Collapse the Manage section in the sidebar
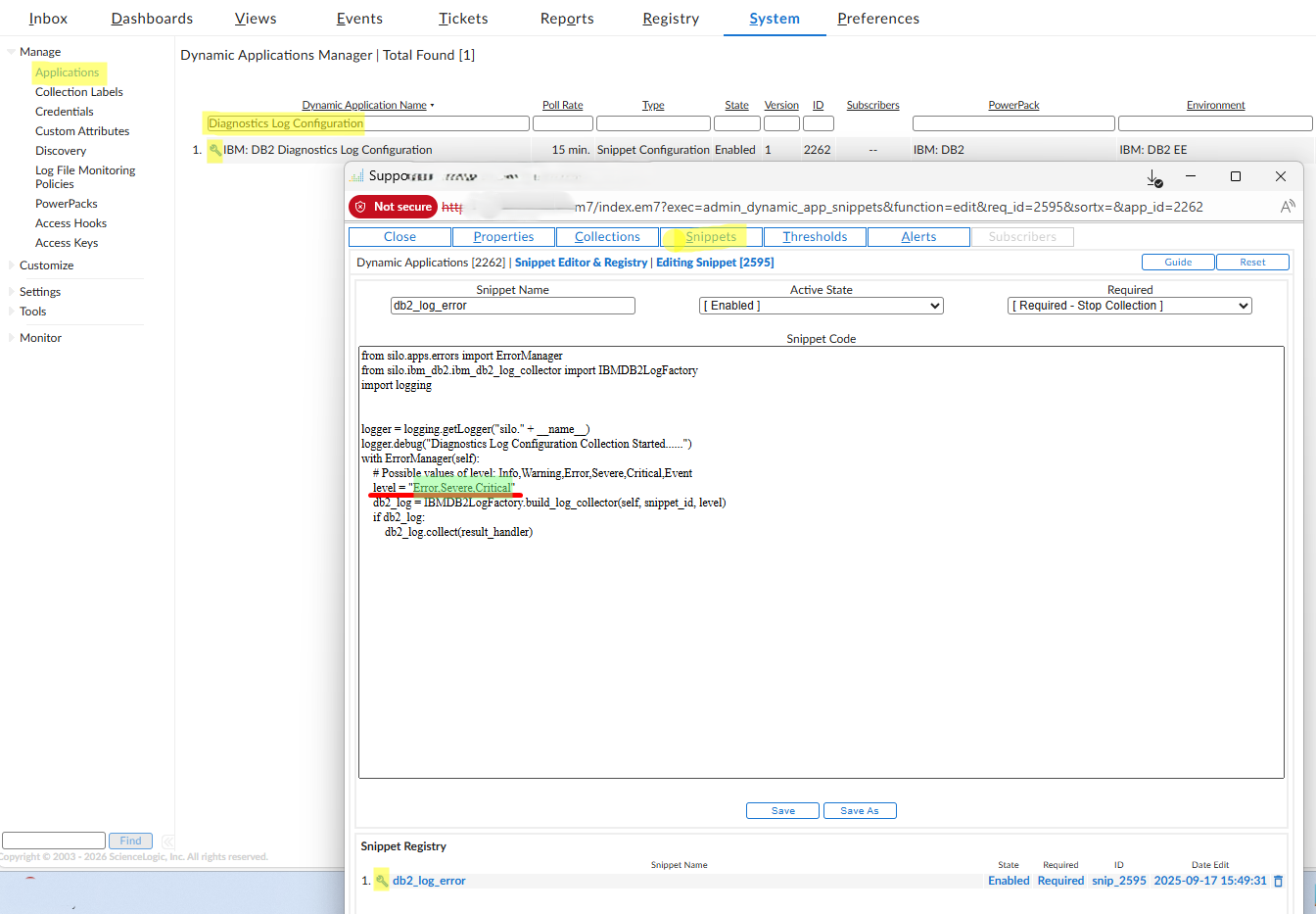This screenshot has height=914, width=1316. click(11, 52)
